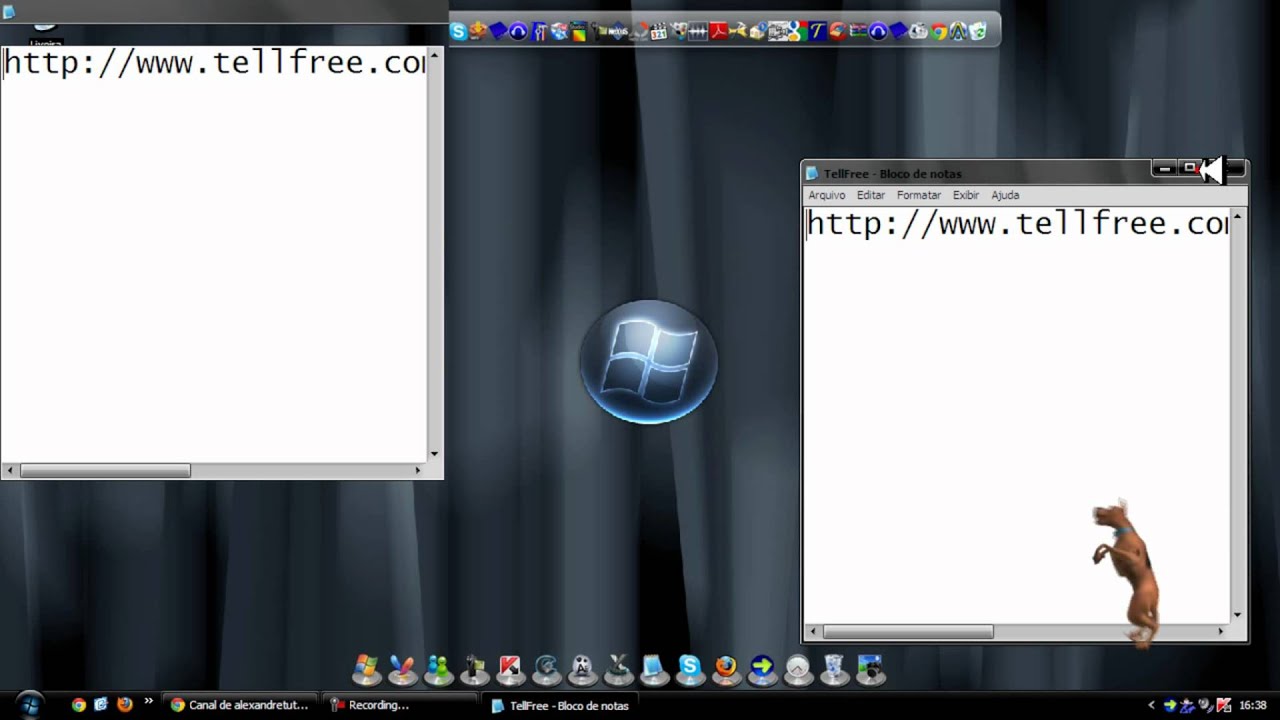Click the Kaspersky tray icon near the clock
Screen dimensions: 1280x720
pyautogui.click(x=1223, y=705)
